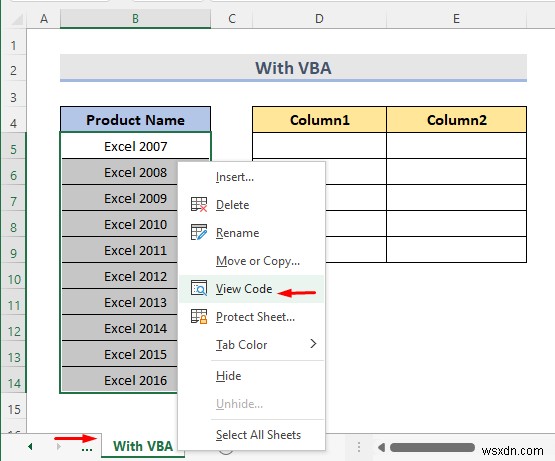This screenshot has width=555, height=461.
Task: Select row 8 header
Action: (x=13, y=223)
